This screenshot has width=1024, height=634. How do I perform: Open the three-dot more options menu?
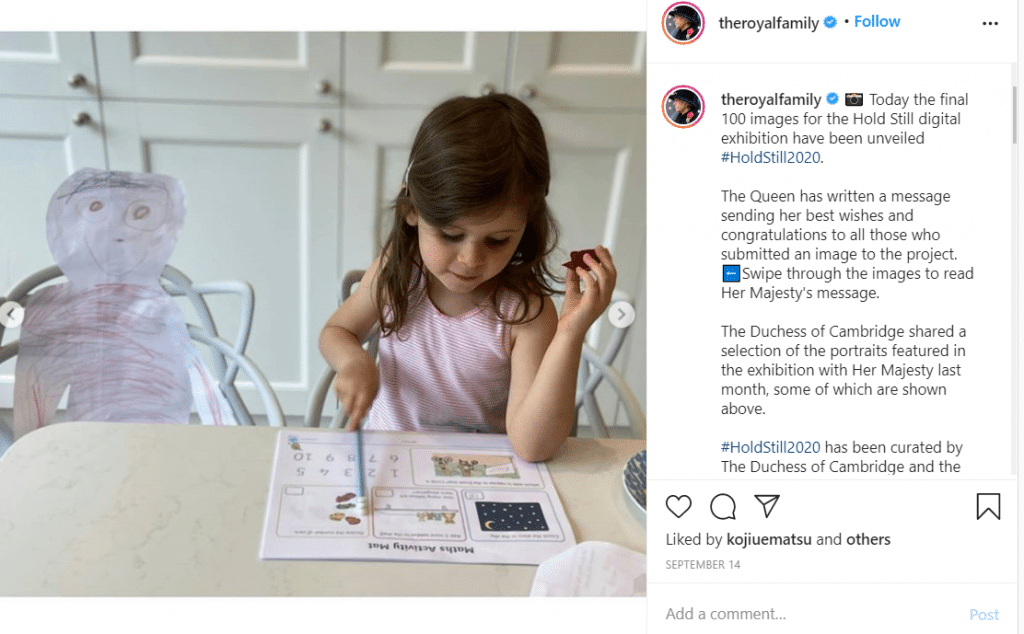click(x=990, y=24)
